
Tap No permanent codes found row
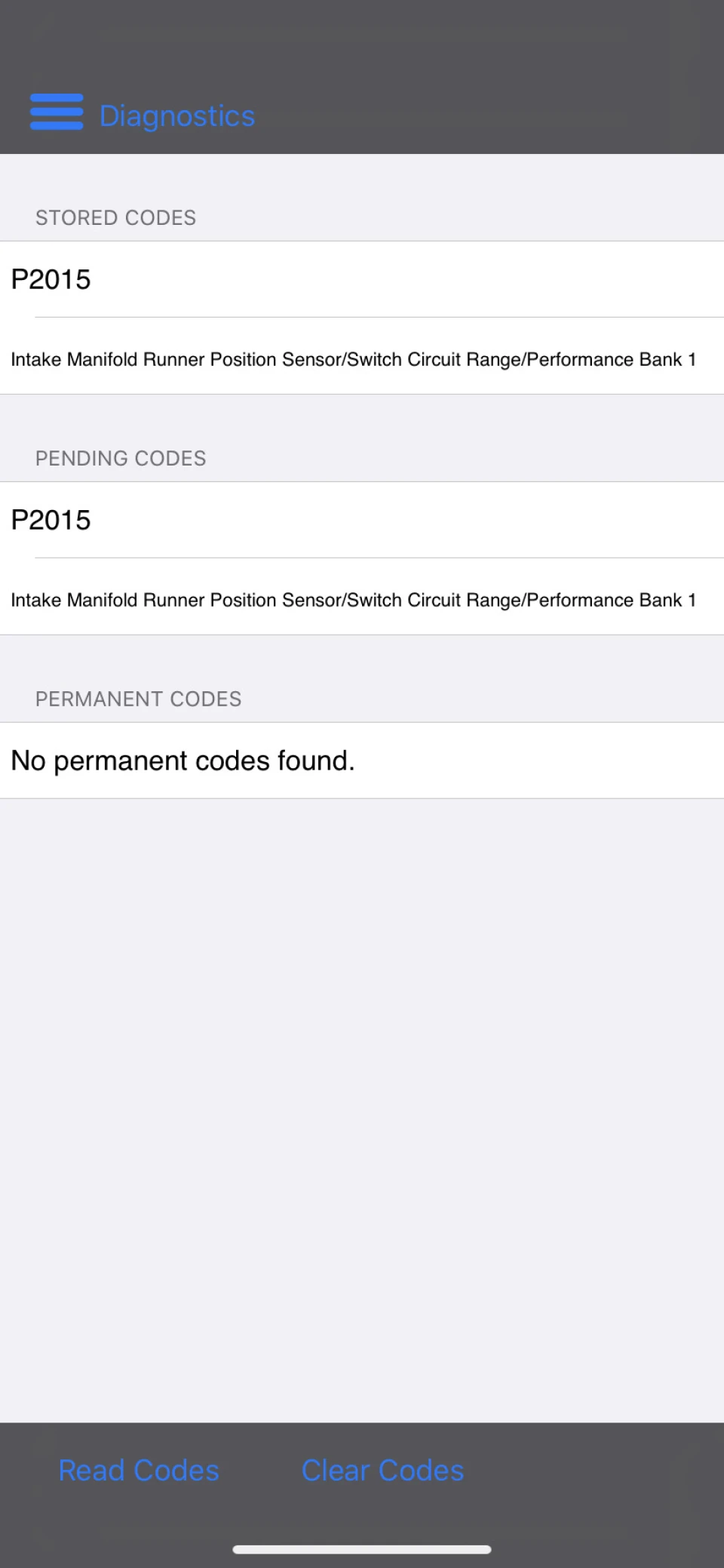click(362, 761)
